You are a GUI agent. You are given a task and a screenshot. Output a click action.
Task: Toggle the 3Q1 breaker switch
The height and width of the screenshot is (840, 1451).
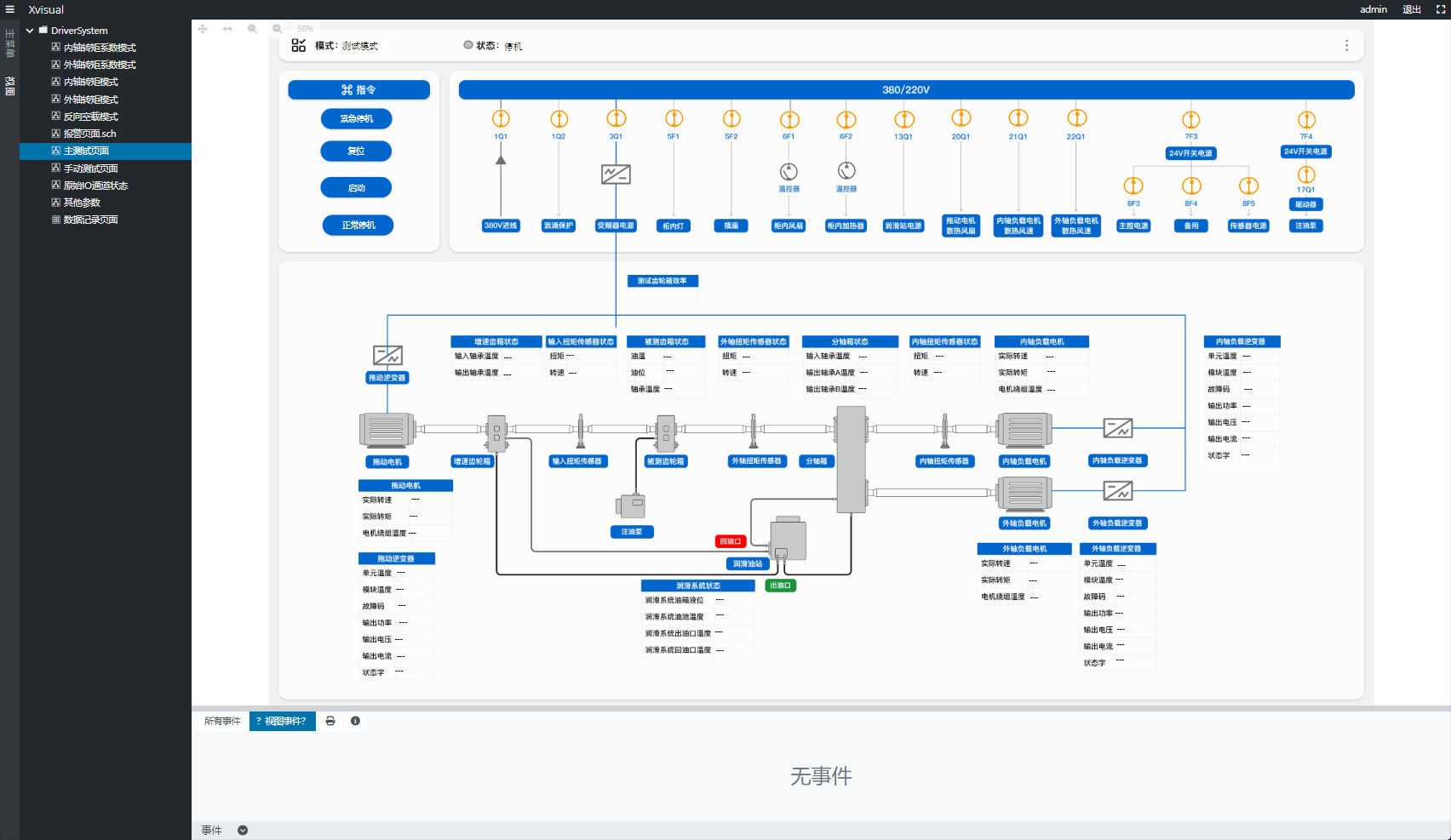(x=616, y=118)
